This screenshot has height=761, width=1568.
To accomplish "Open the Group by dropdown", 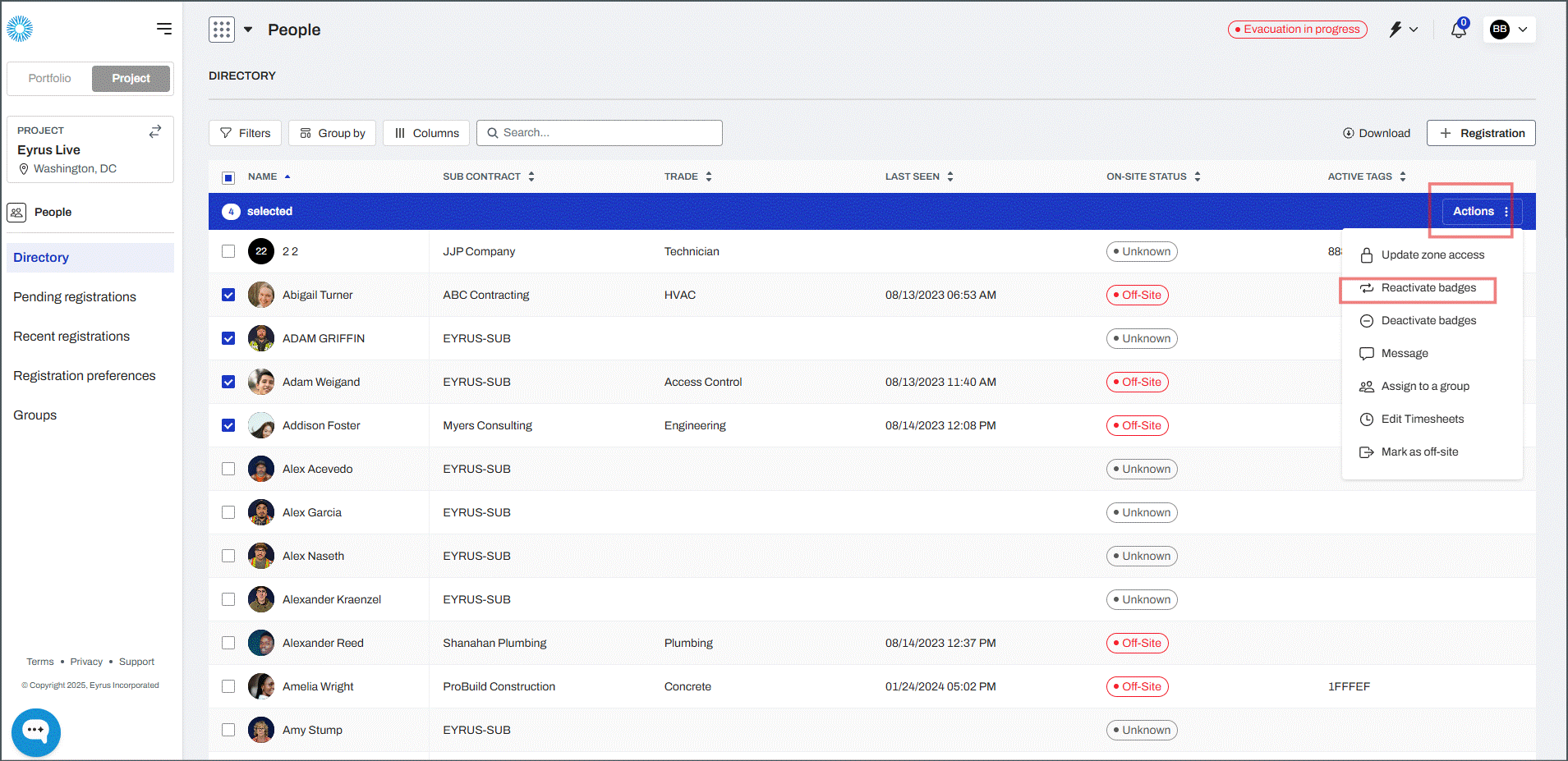I will click(x=332, y=133).
